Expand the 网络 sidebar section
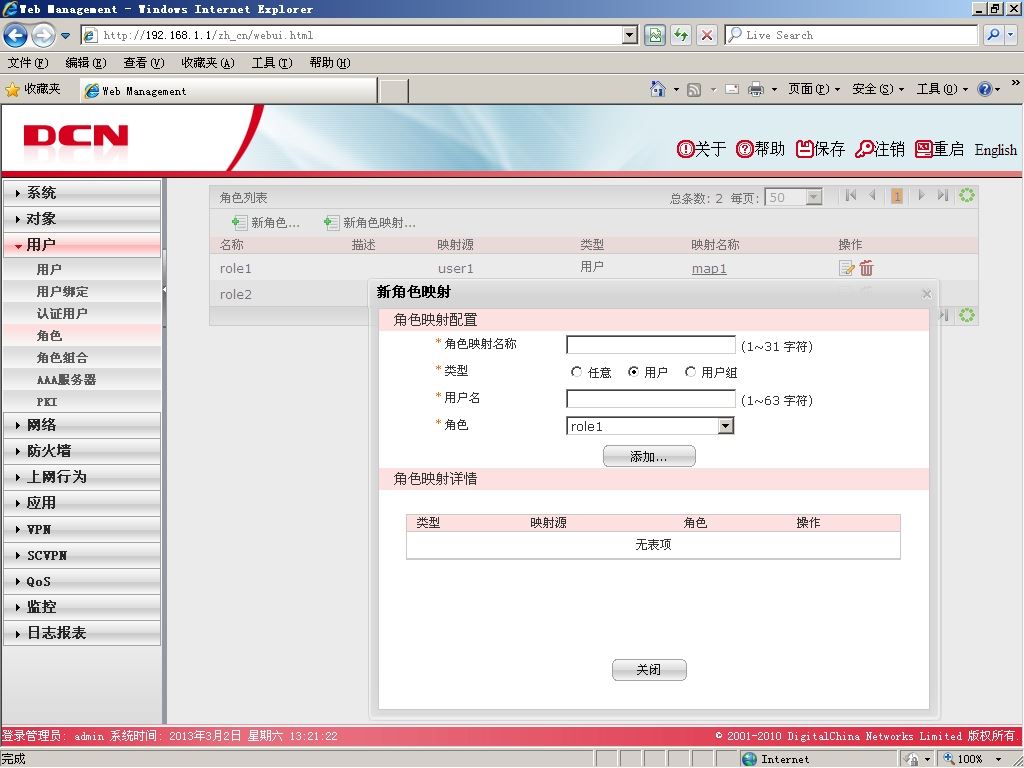The width and height of the screenshot is (1024, 768). [x=82, y=425]
